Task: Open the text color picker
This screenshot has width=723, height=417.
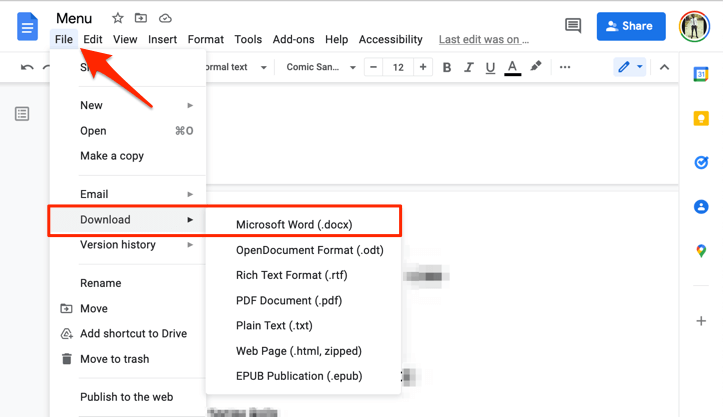Action: pyautogui.click(x=512, y=68)
